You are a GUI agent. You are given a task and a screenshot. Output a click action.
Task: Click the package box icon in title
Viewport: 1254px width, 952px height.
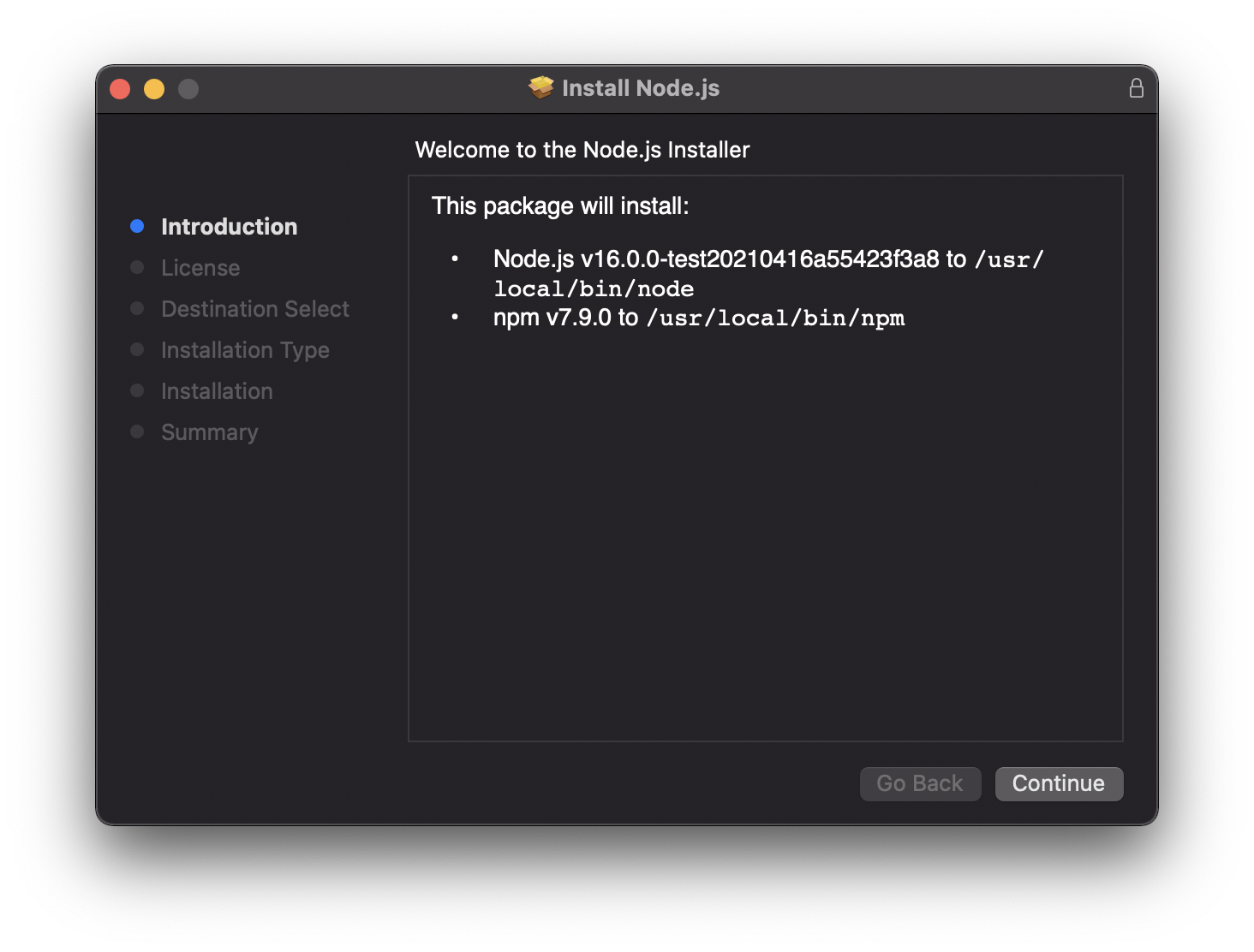click(x=541, y=87)
